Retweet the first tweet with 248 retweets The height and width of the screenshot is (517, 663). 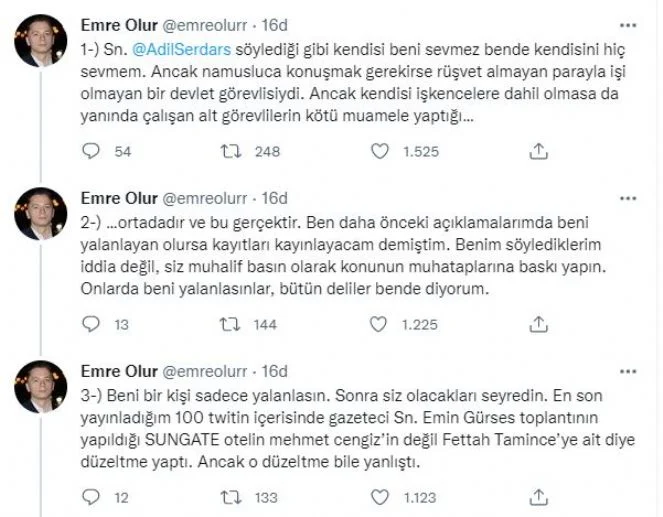click(231, 151)
